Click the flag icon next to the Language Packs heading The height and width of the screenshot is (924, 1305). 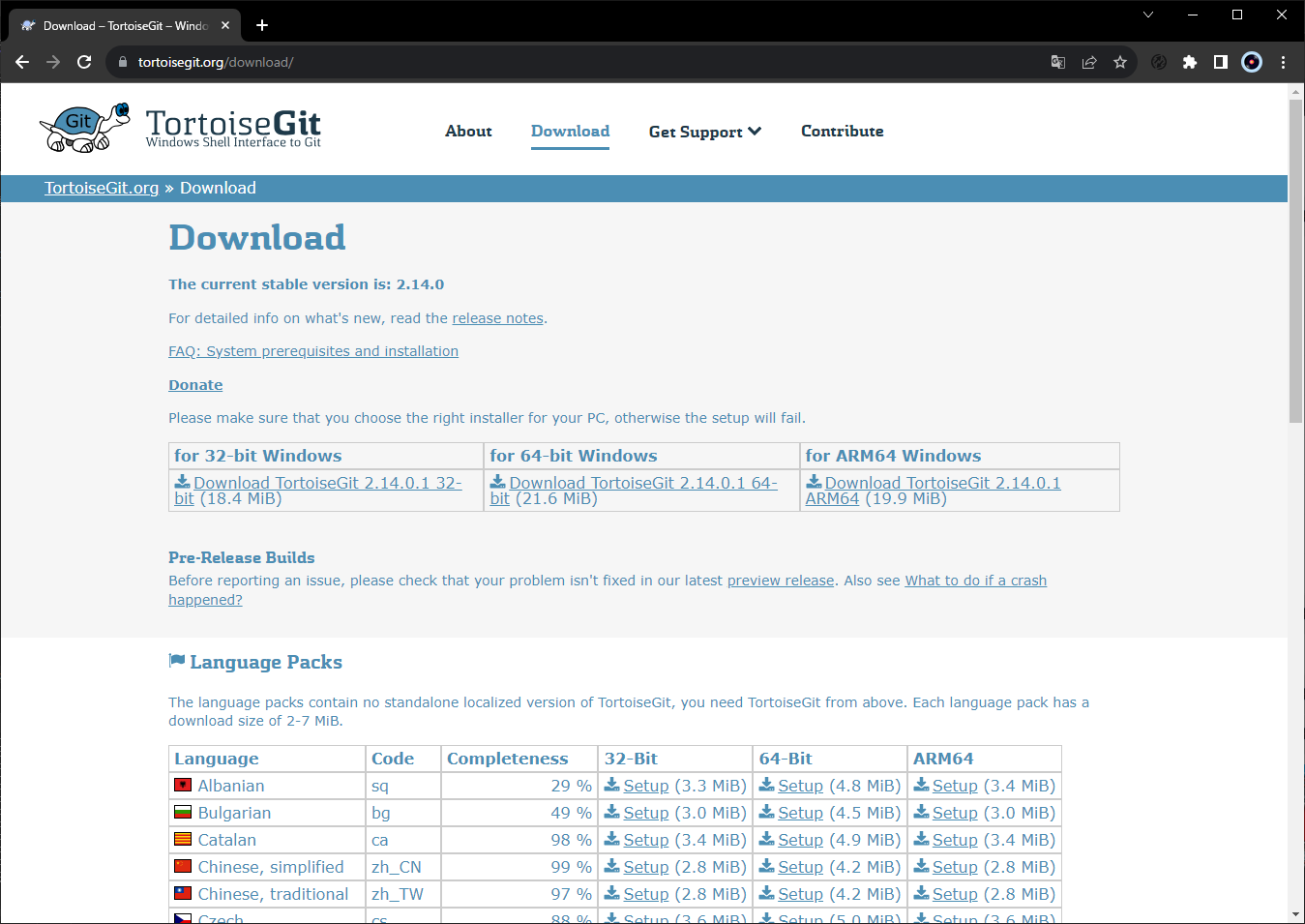pyautogui.click(x=176, y=659)
